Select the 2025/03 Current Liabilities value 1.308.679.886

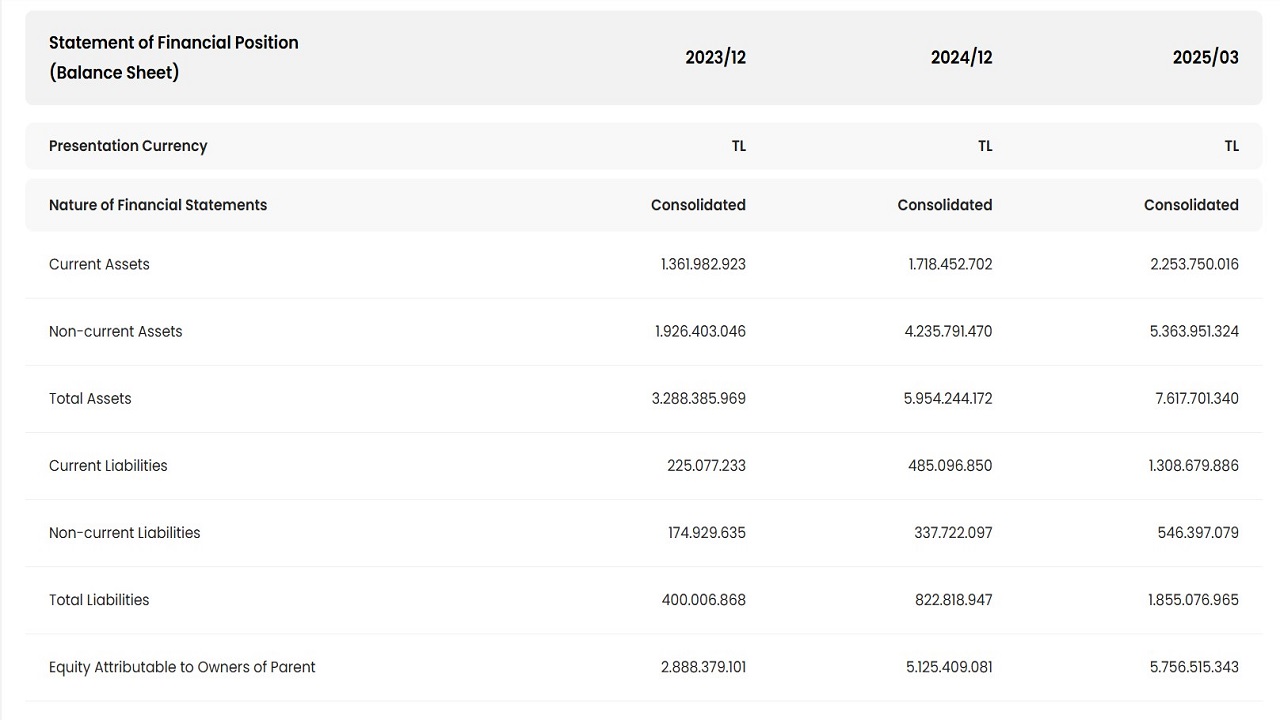point(1193,465)
